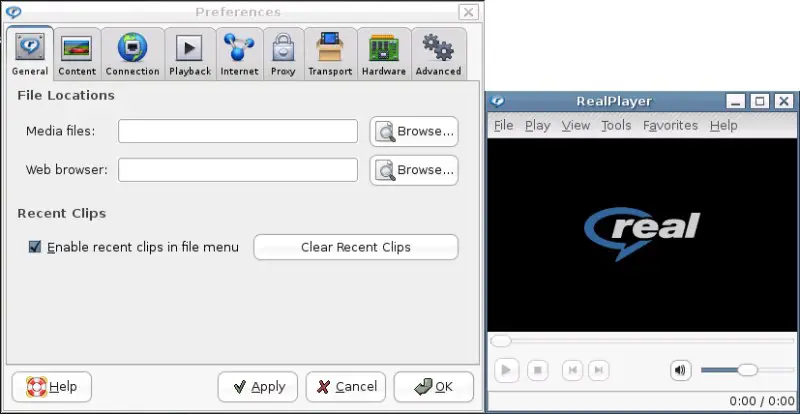Image resolution: width=800 pixels, height=414 pixels.
Task: Click the next clip button
Action: click(599, 370)
